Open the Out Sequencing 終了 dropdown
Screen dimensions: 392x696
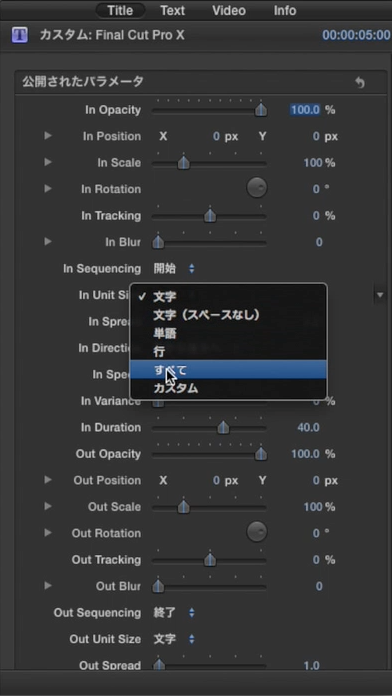click(174, 613)
